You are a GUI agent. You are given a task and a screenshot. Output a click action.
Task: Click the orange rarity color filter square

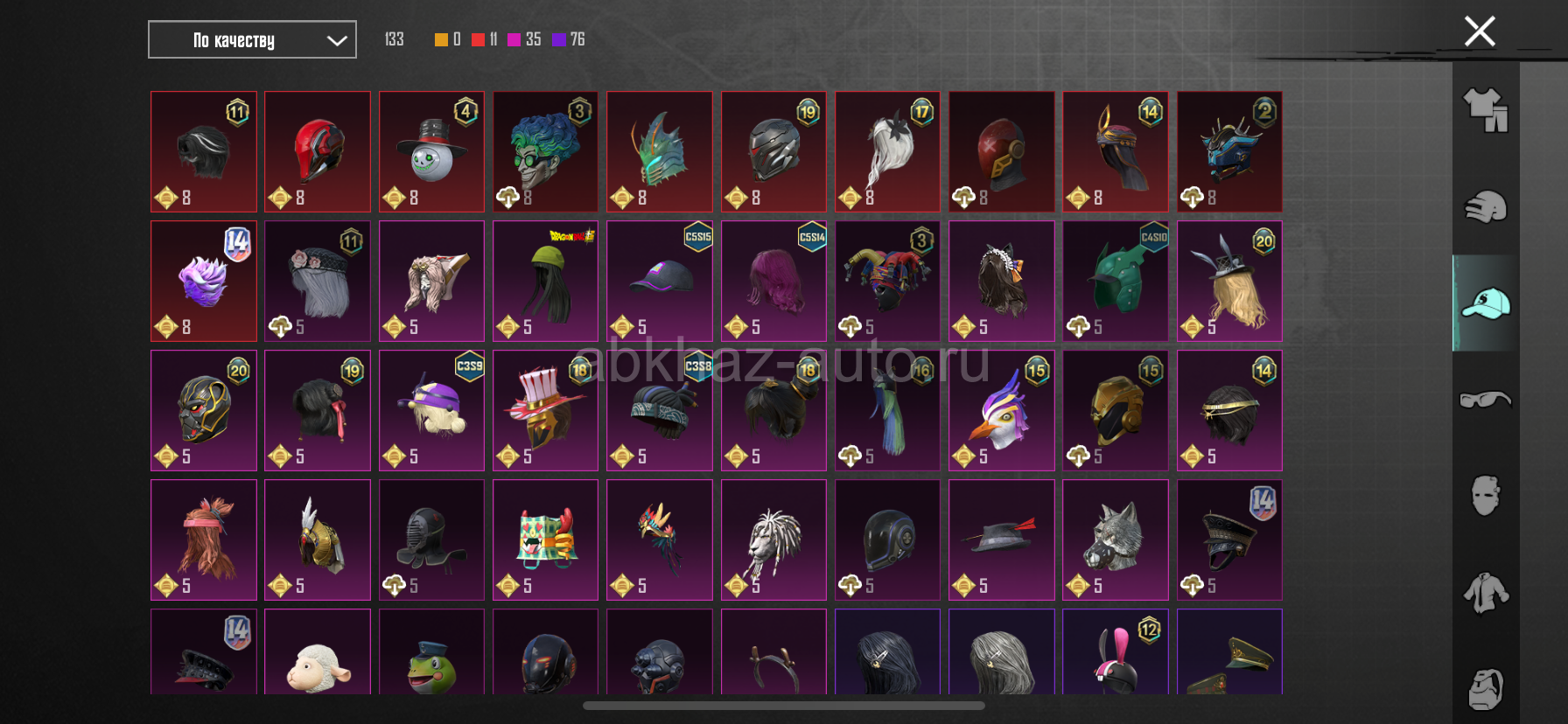[x=441, y=39]
